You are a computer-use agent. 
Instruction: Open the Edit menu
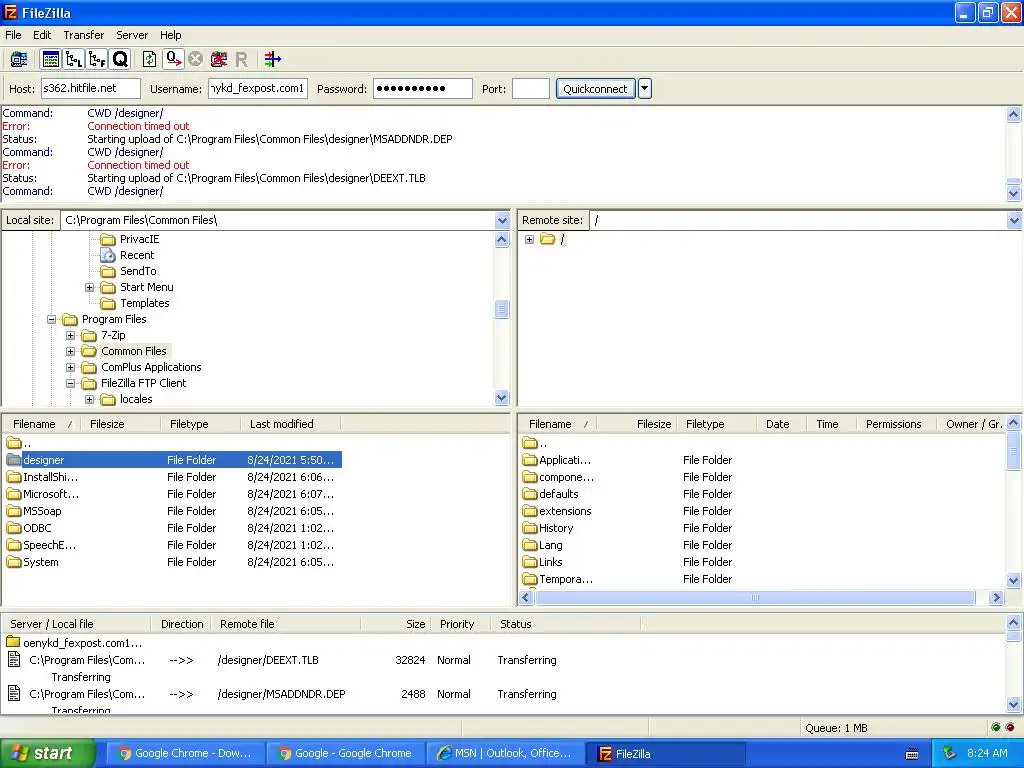(x=42, y=35)
